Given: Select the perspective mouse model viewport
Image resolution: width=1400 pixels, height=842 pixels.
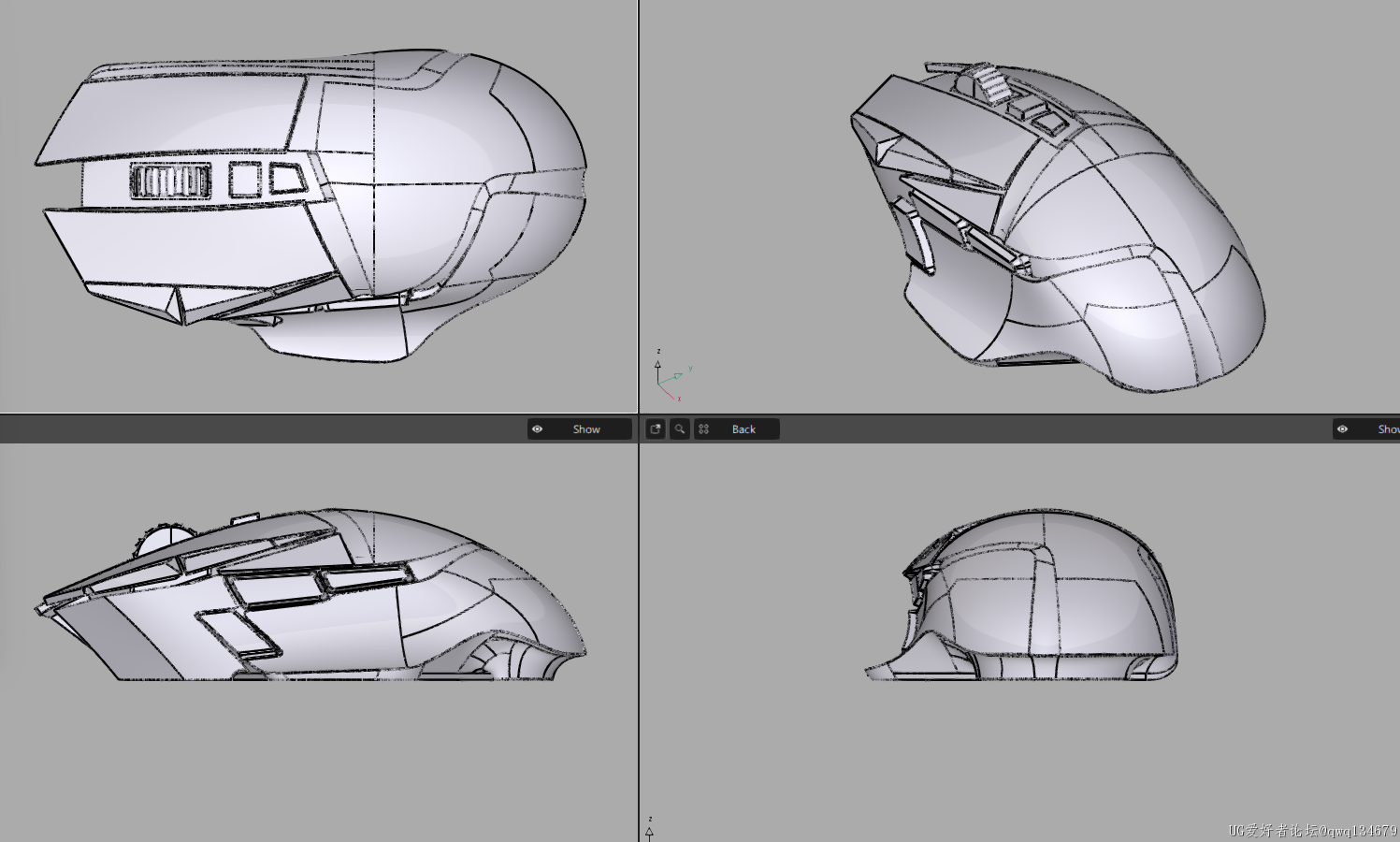Looking at the screenshot, I should (x=1019, y=206).
